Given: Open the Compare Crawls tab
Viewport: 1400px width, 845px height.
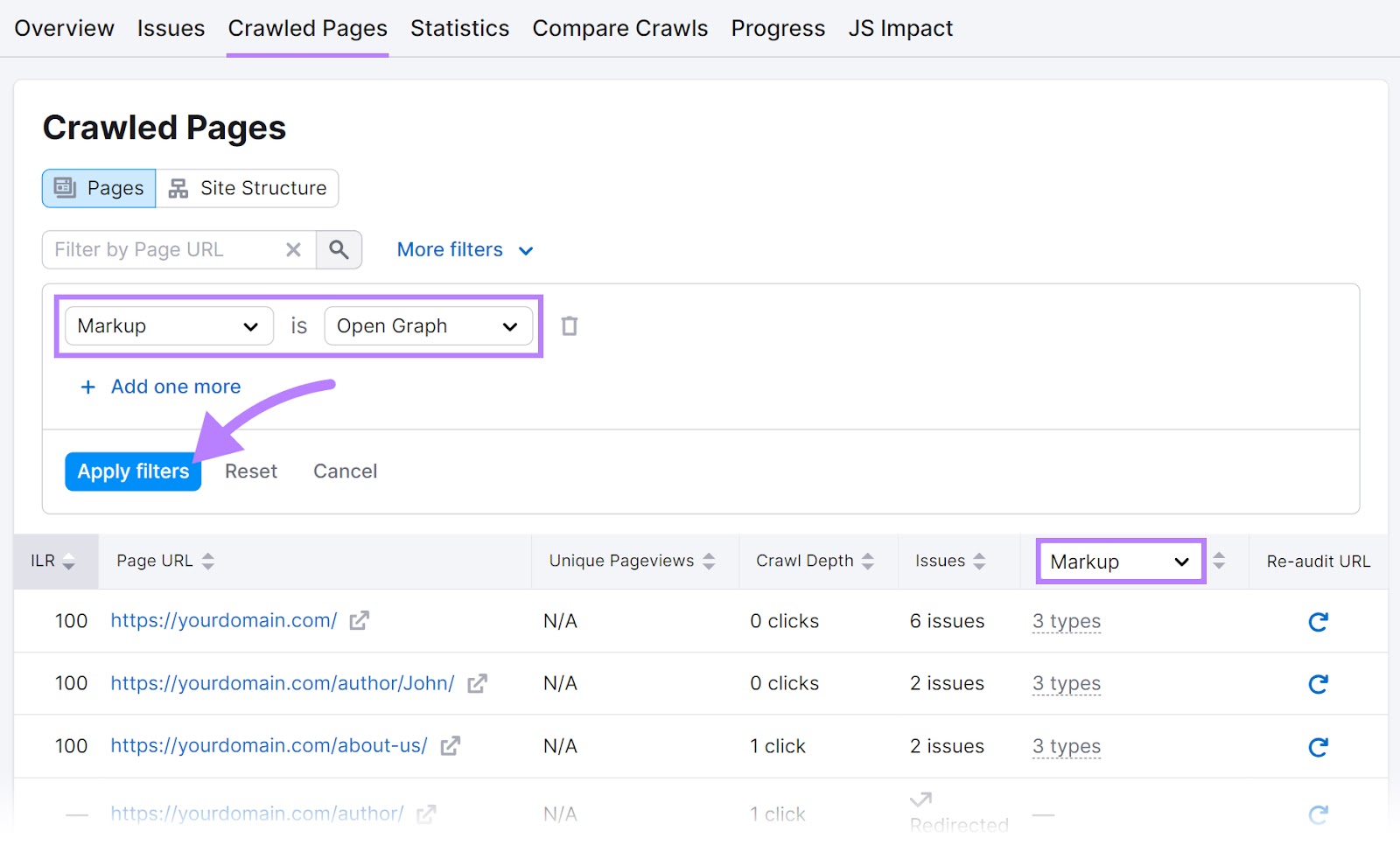Looking at the screenshot, I should click(619, 27).
